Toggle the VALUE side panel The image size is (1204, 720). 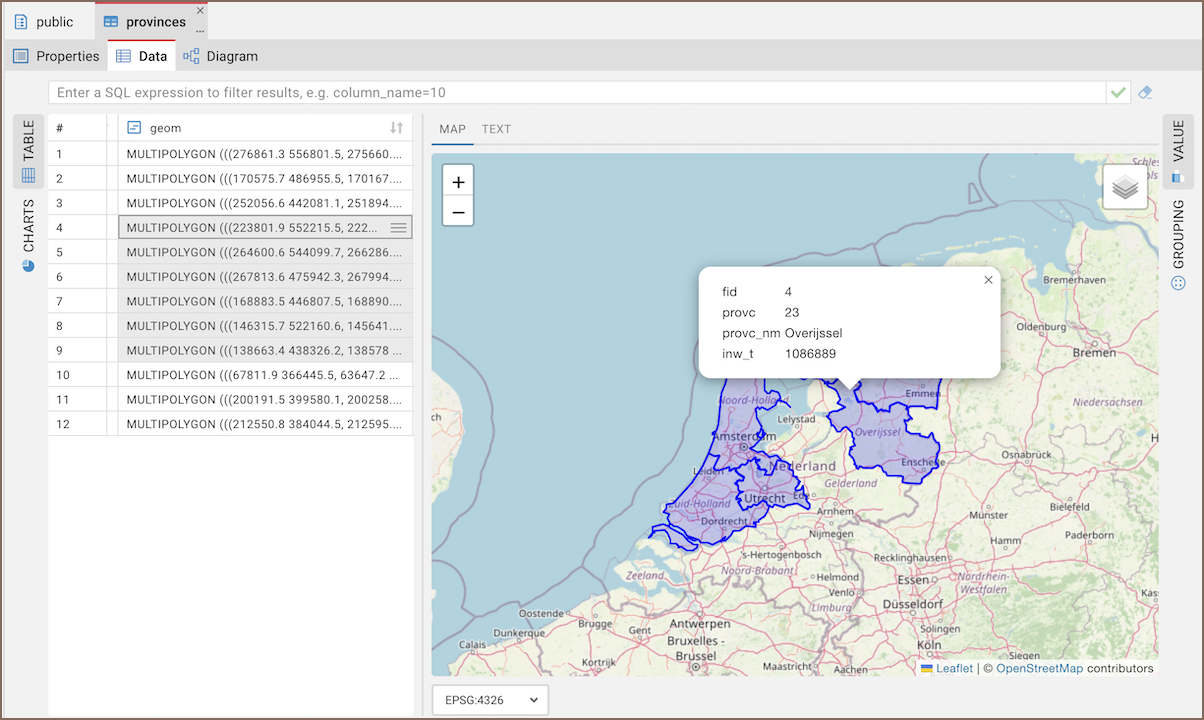click(x=1177, y=150)
